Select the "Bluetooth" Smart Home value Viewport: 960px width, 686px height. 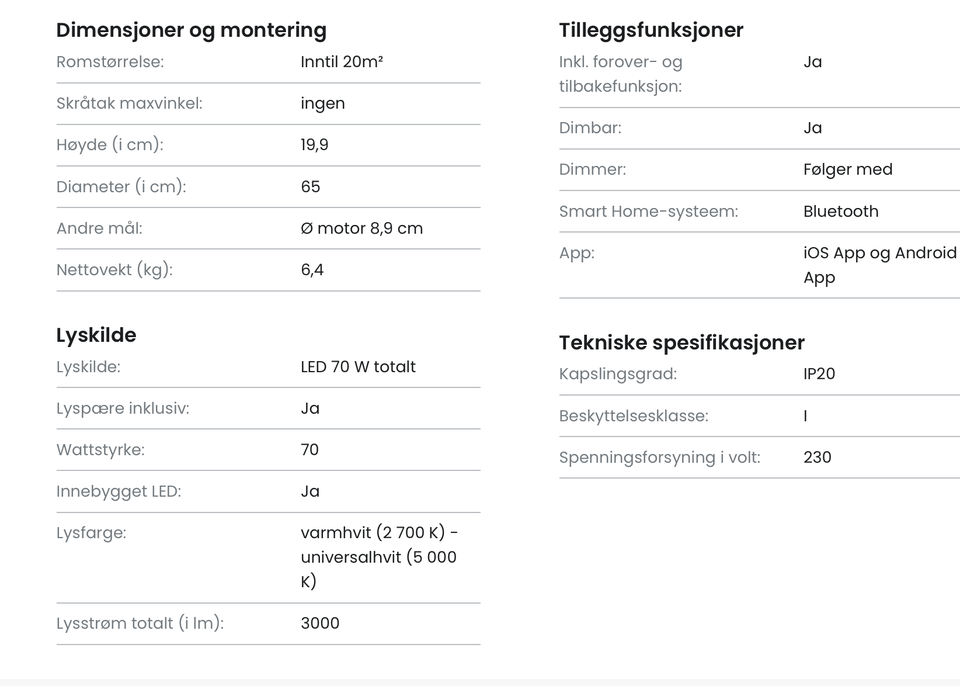pos(841,212)
